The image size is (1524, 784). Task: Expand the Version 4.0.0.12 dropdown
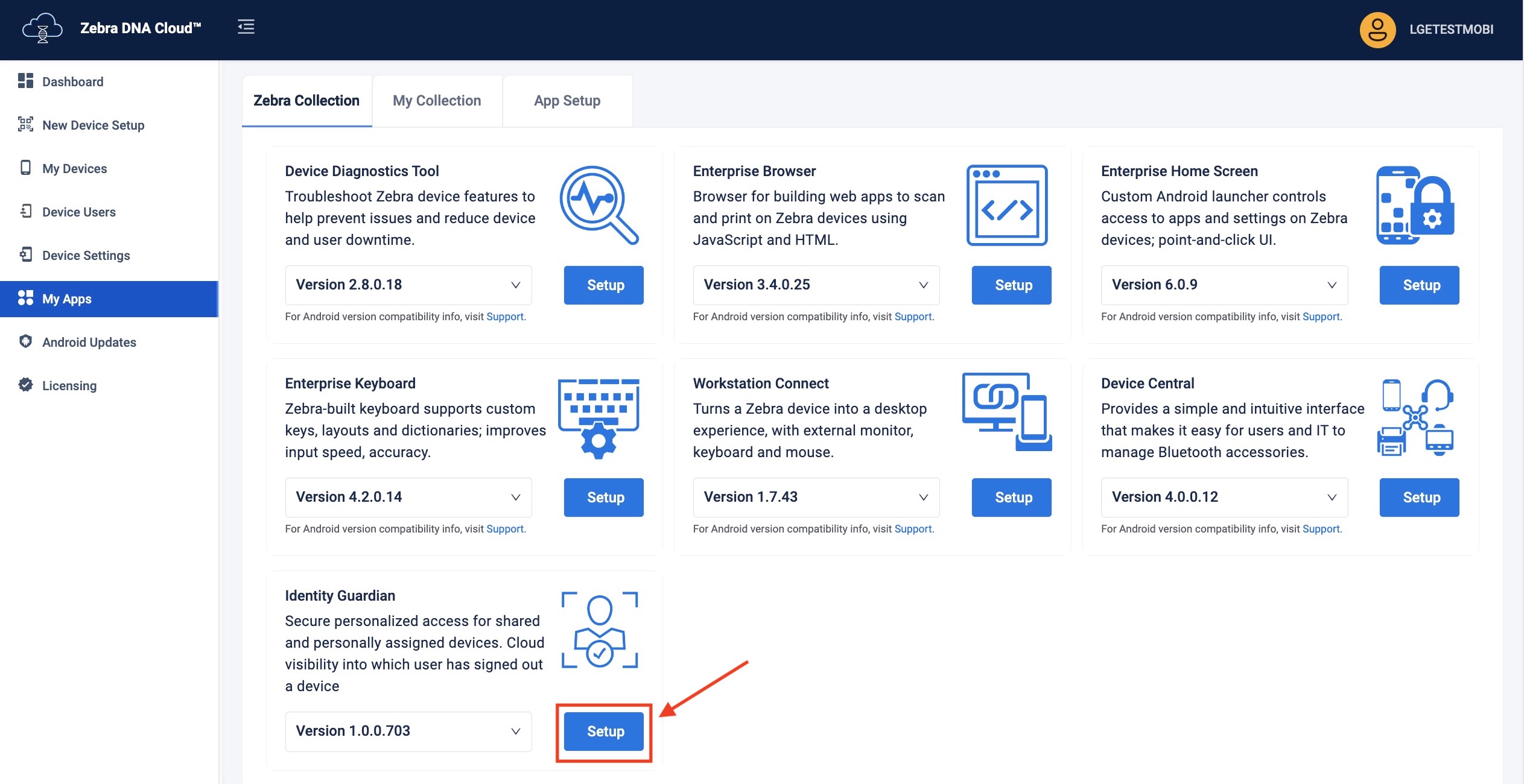pos(1224,498)
